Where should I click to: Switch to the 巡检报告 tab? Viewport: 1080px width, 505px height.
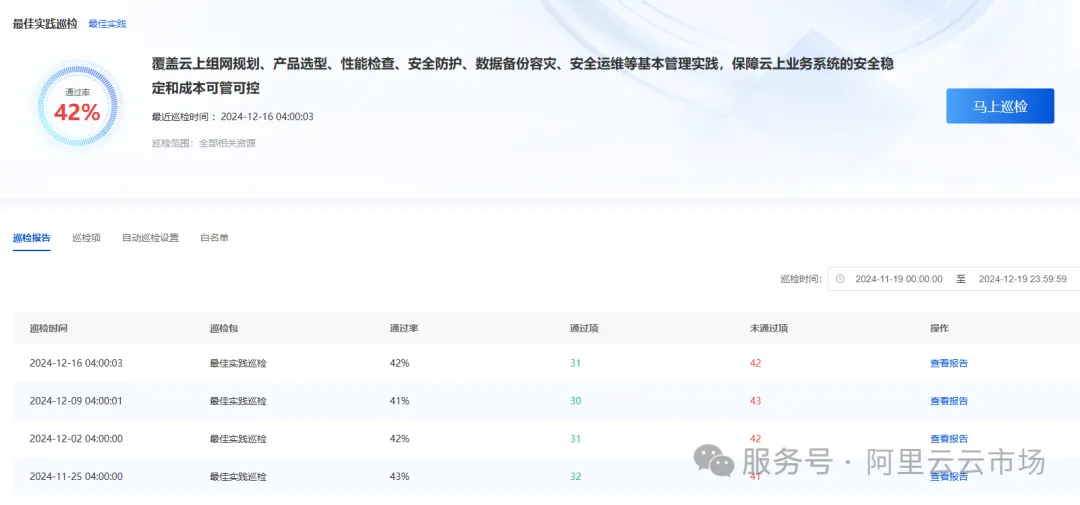32,238
